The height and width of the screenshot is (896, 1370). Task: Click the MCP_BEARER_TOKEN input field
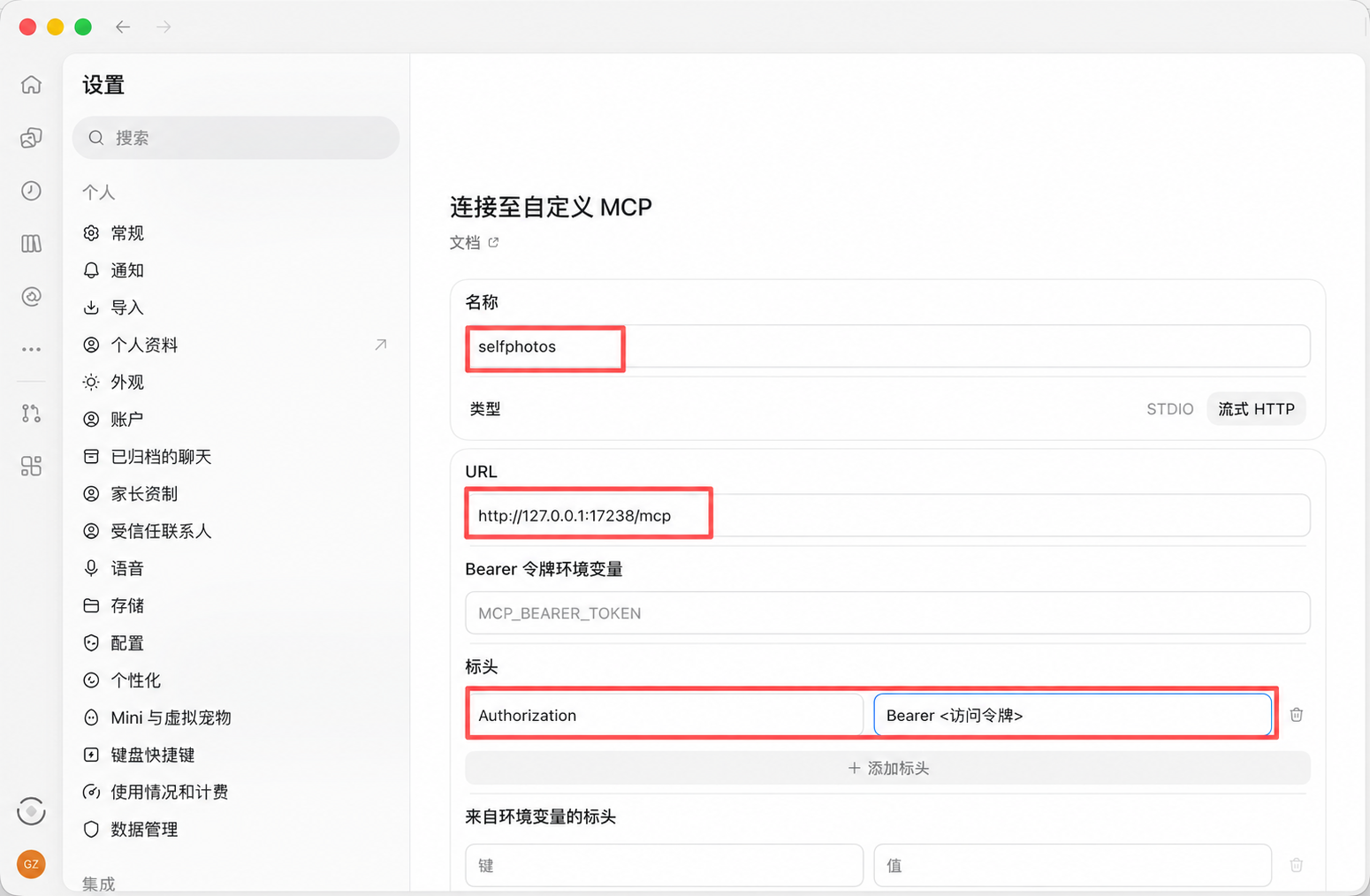click(x=887, y=612)
